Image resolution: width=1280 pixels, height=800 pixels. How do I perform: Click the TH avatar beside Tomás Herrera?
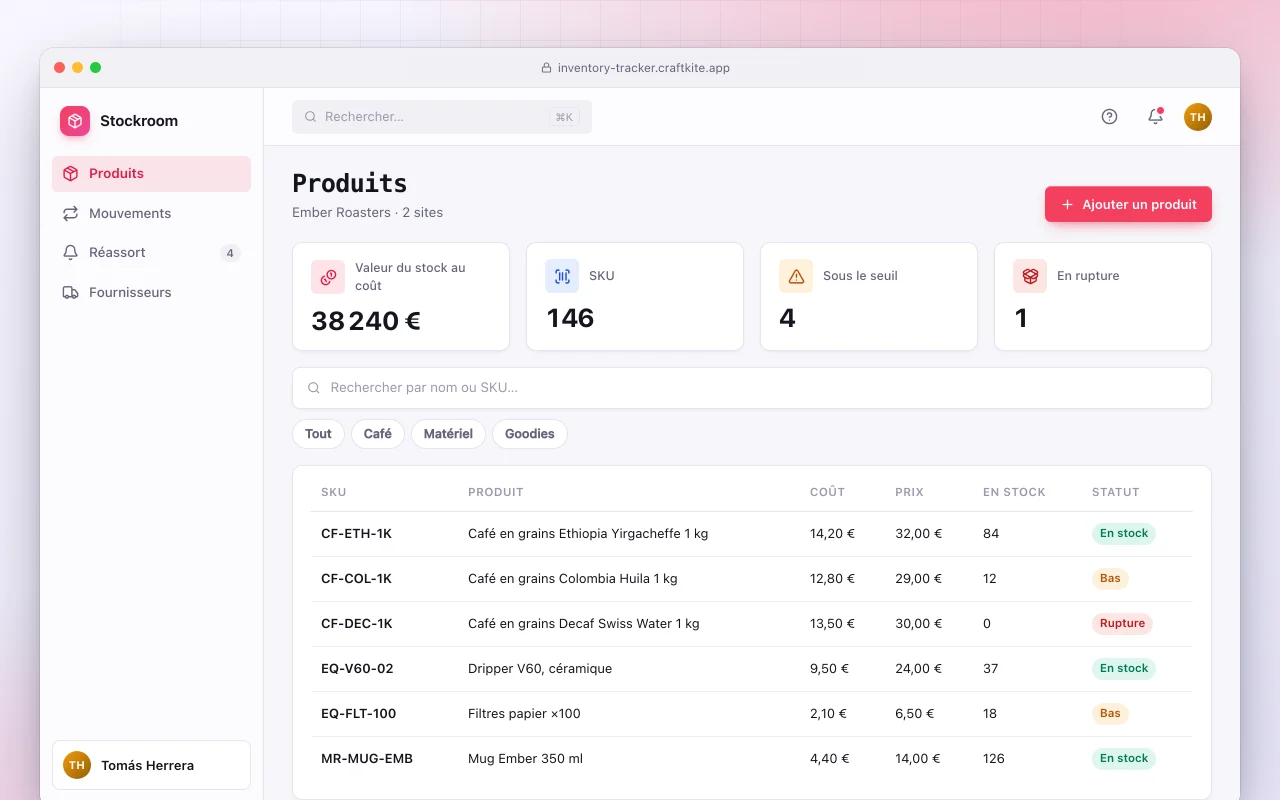click(77, 765)
